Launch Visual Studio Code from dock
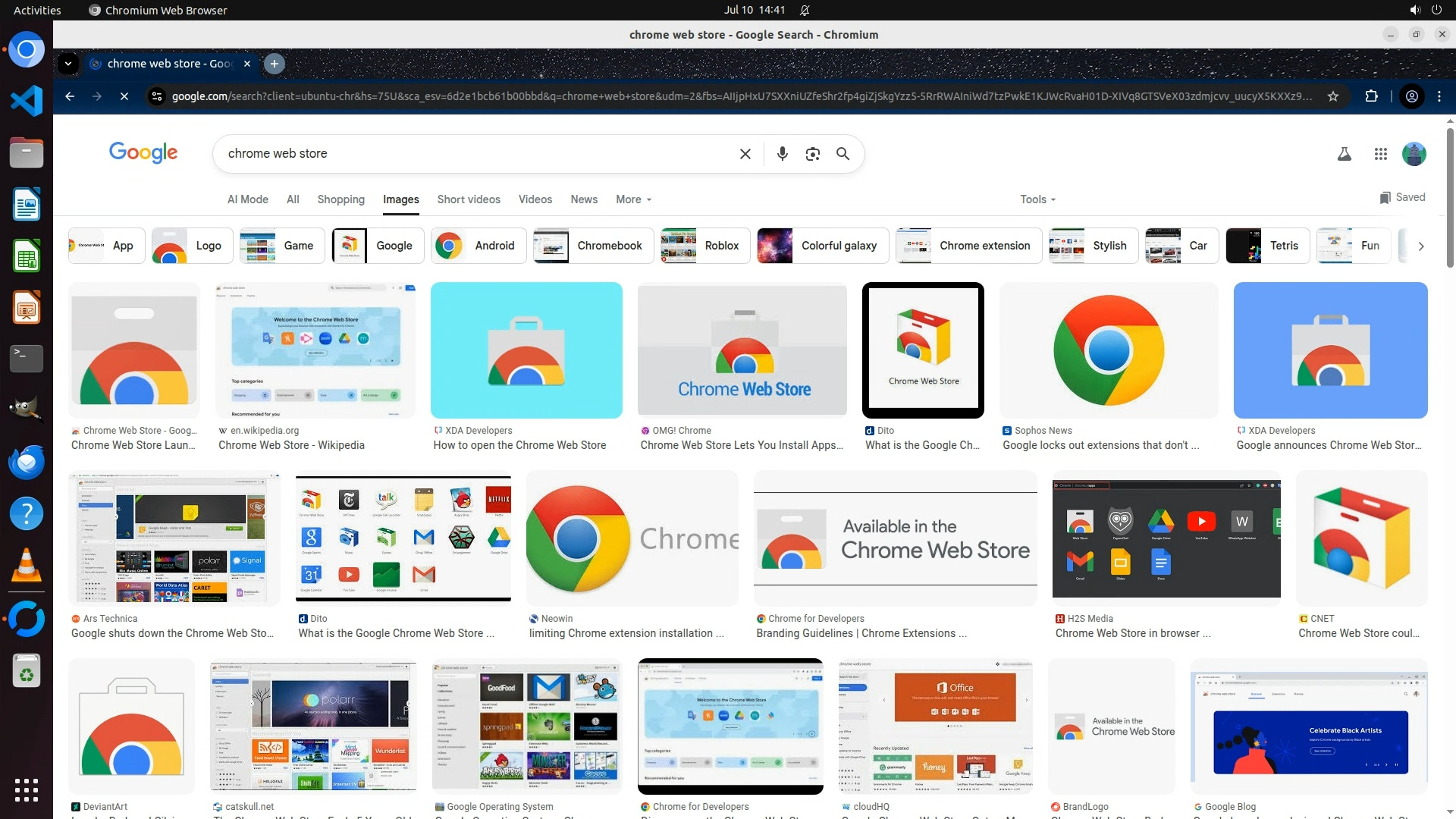This screenshot has width=1456, height=819. [x=27, y=101]
